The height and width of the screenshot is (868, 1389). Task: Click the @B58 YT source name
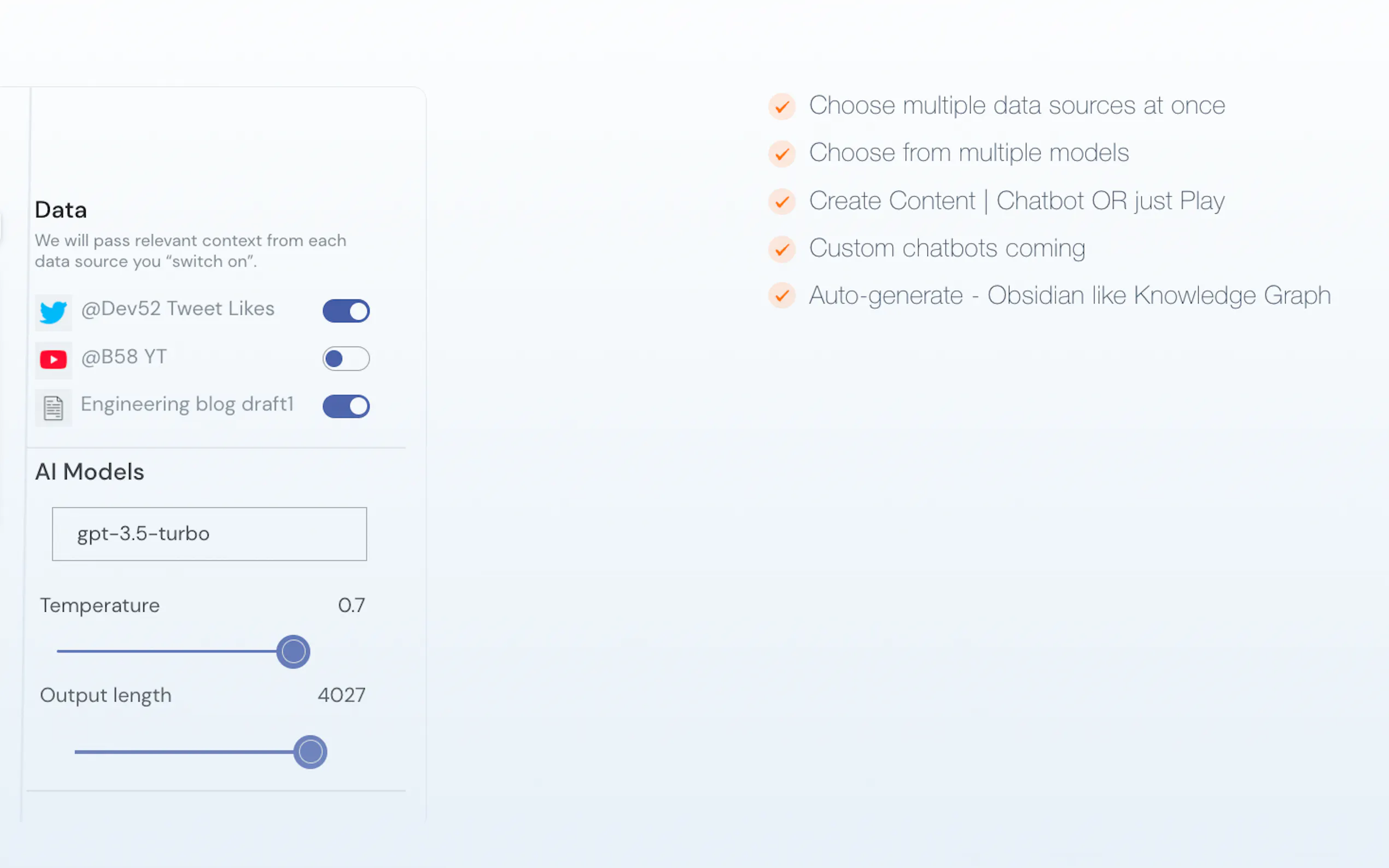(x=124, y=357)
